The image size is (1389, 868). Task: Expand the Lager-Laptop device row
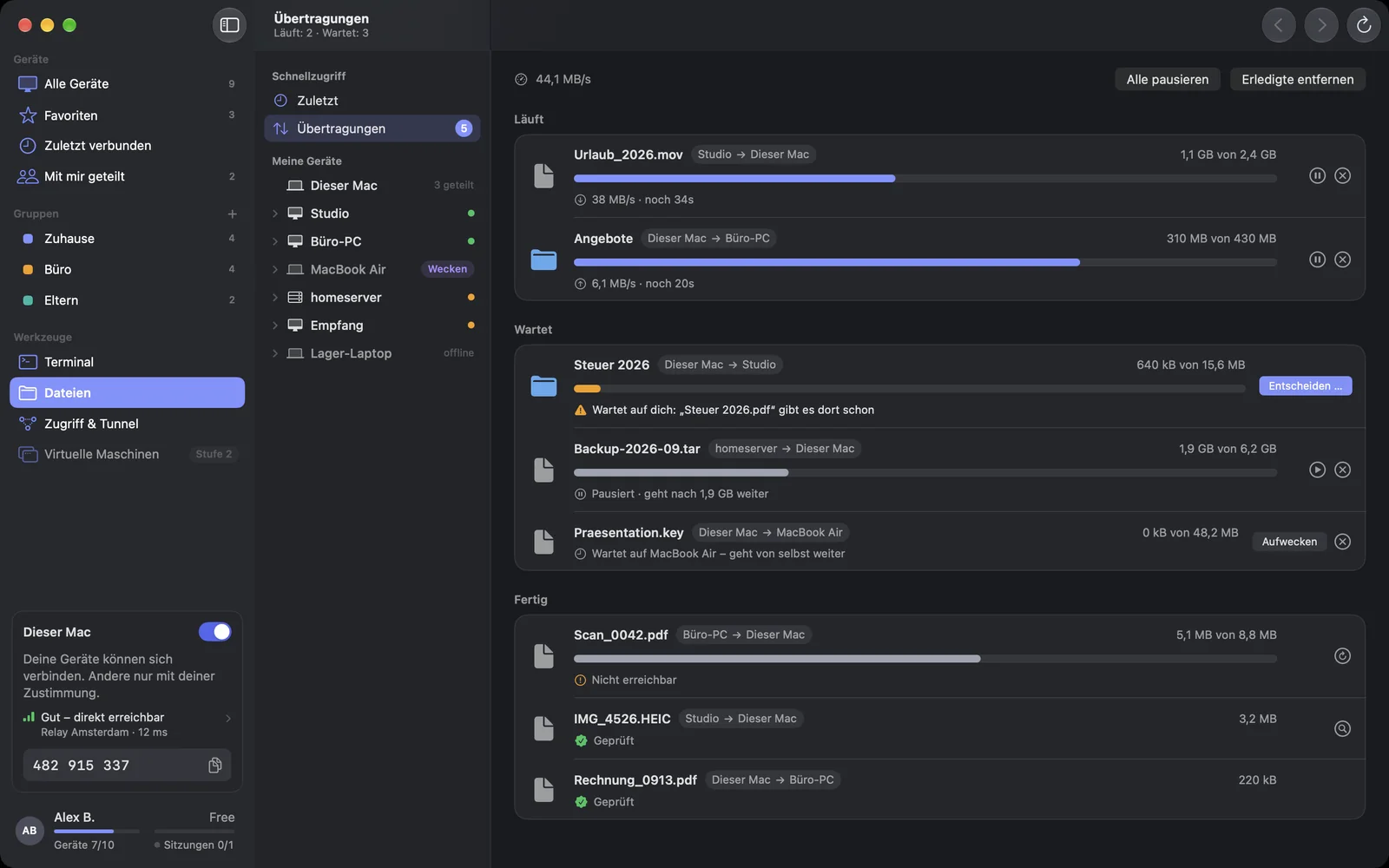(x=274, y=353)
